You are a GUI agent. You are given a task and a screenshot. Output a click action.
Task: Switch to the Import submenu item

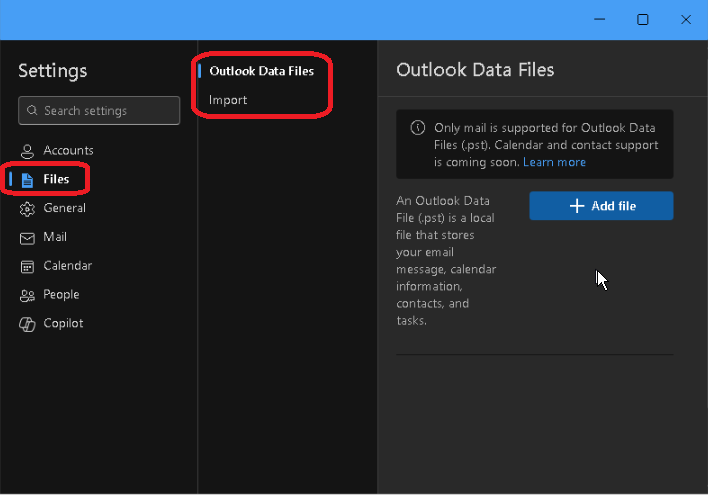228,100
